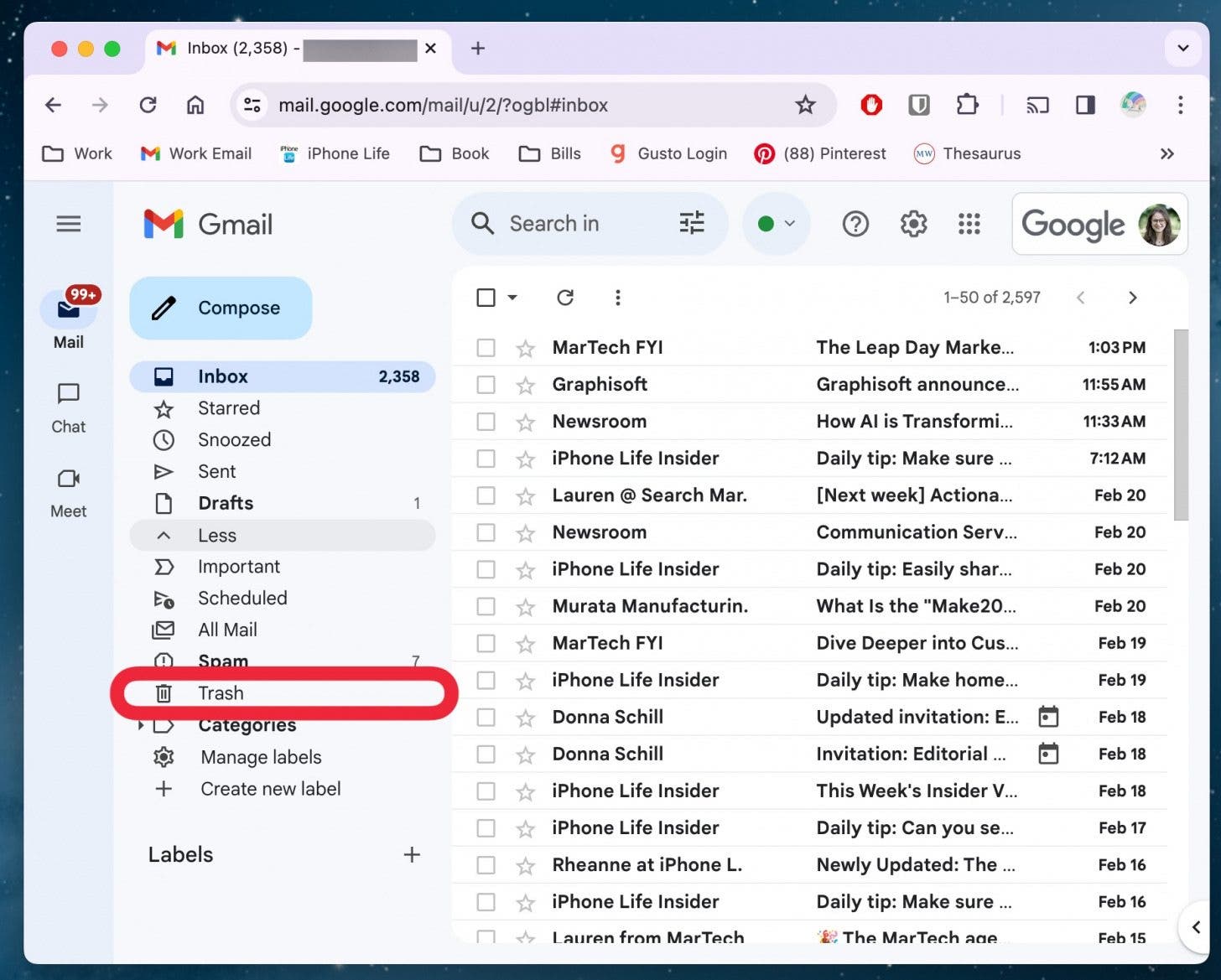Open the Pinterest bookmark
The image size is (1221, 980).
820,153
